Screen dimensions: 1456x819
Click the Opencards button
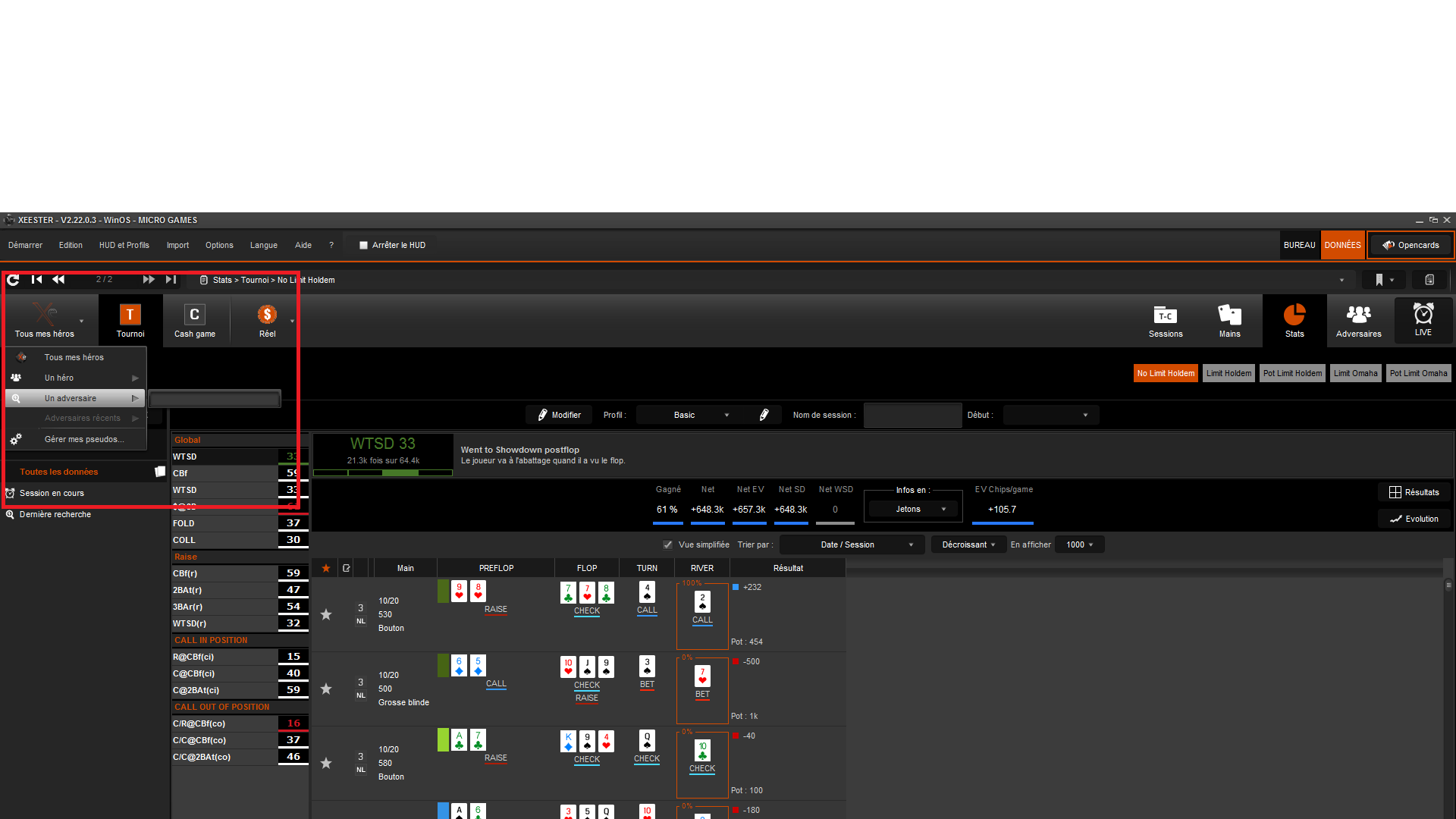(x=1410, y=245)
